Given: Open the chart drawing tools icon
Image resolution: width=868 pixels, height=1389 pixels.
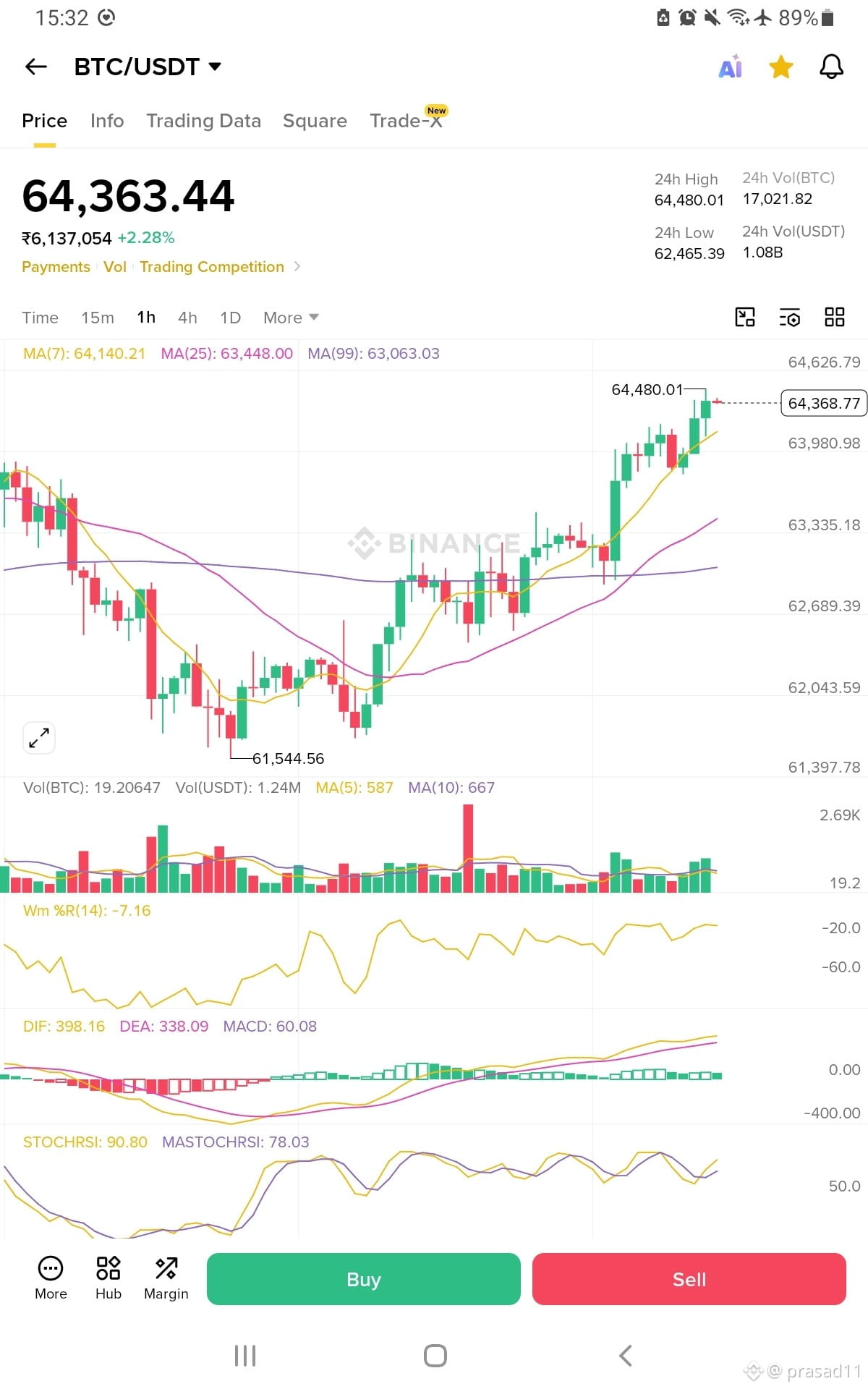Looking at the screenshot, I should (745, 317).
